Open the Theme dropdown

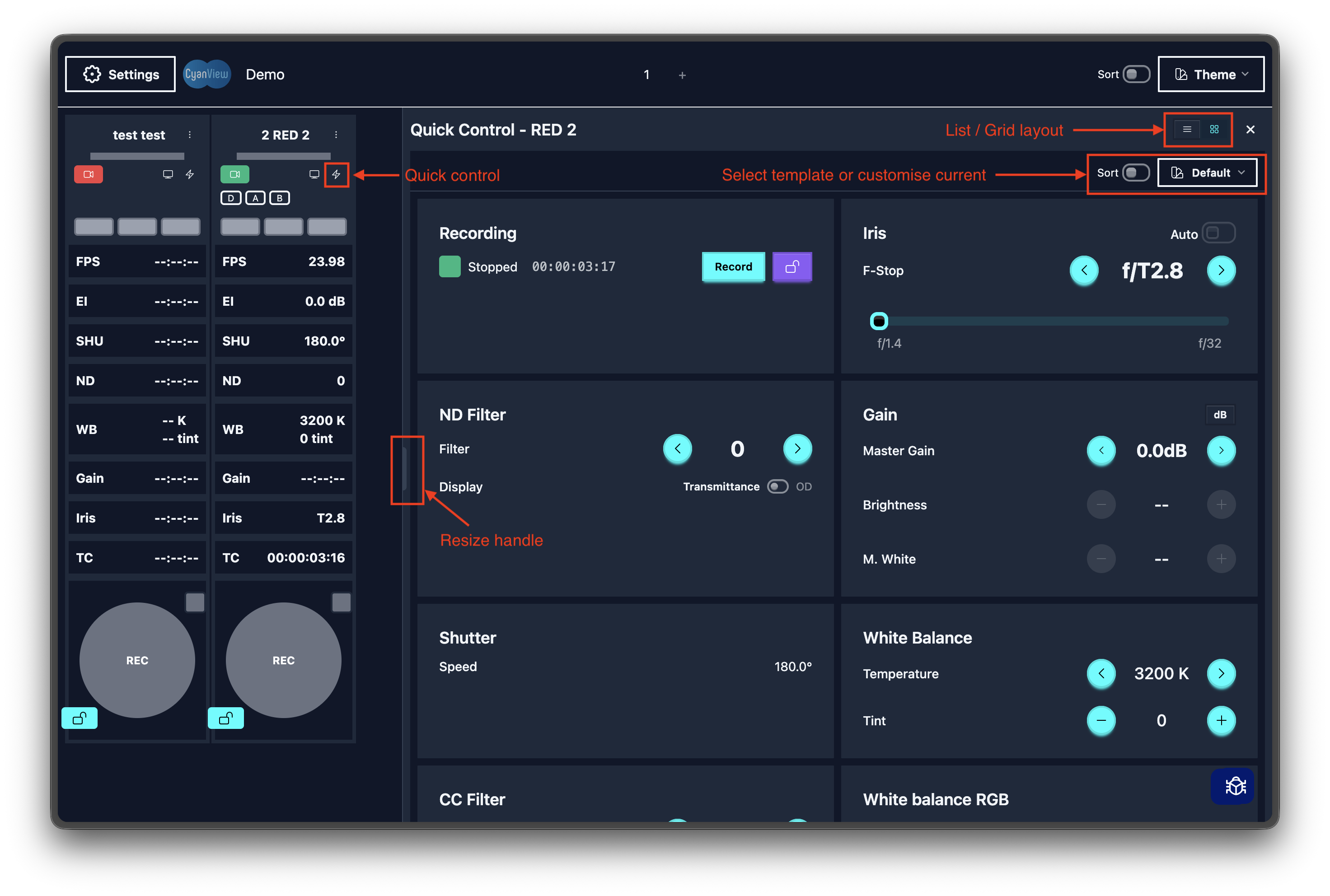[1211, 74]
